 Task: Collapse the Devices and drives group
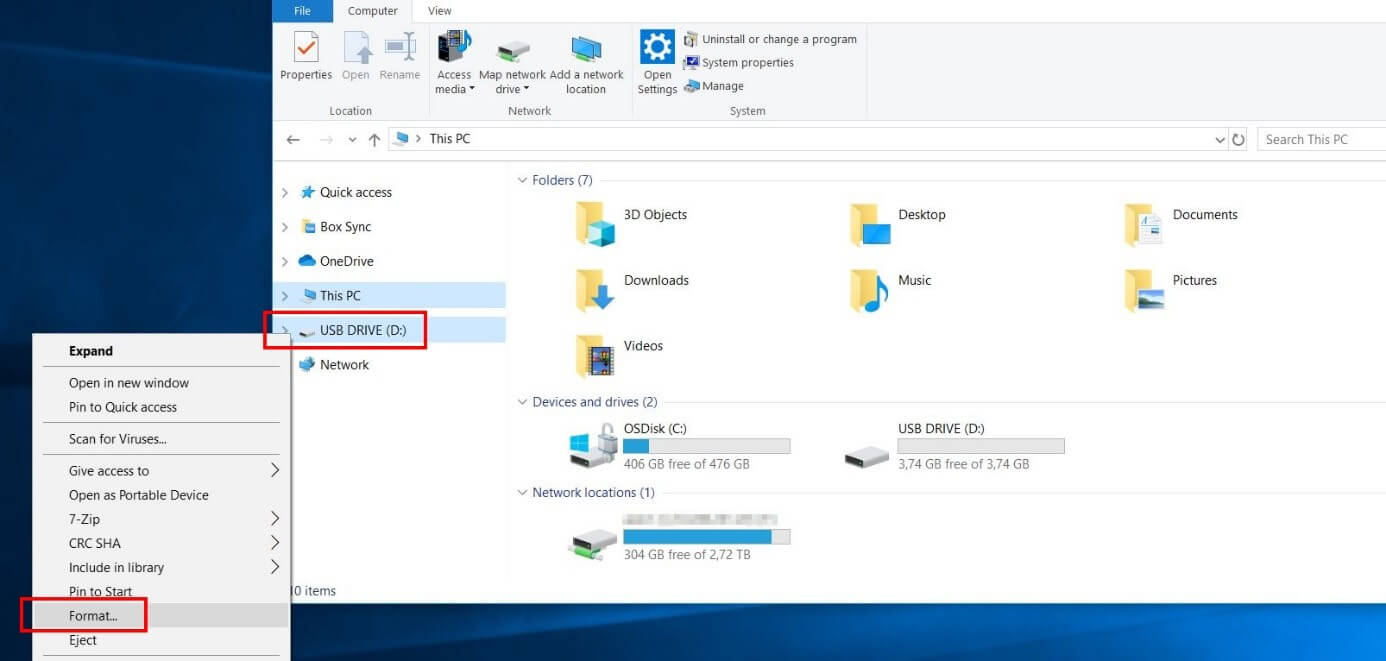521,403
